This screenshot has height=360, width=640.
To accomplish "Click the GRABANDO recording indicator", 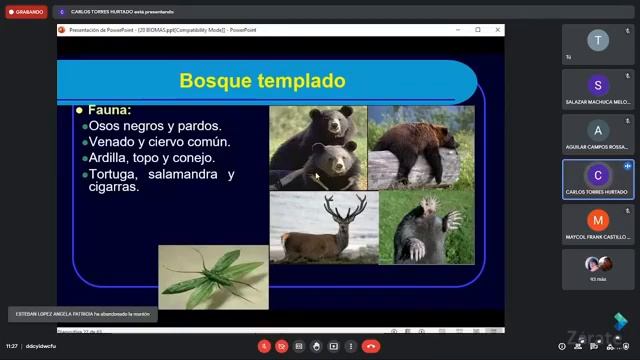I will pyautogui.click(x=27, y=12).
